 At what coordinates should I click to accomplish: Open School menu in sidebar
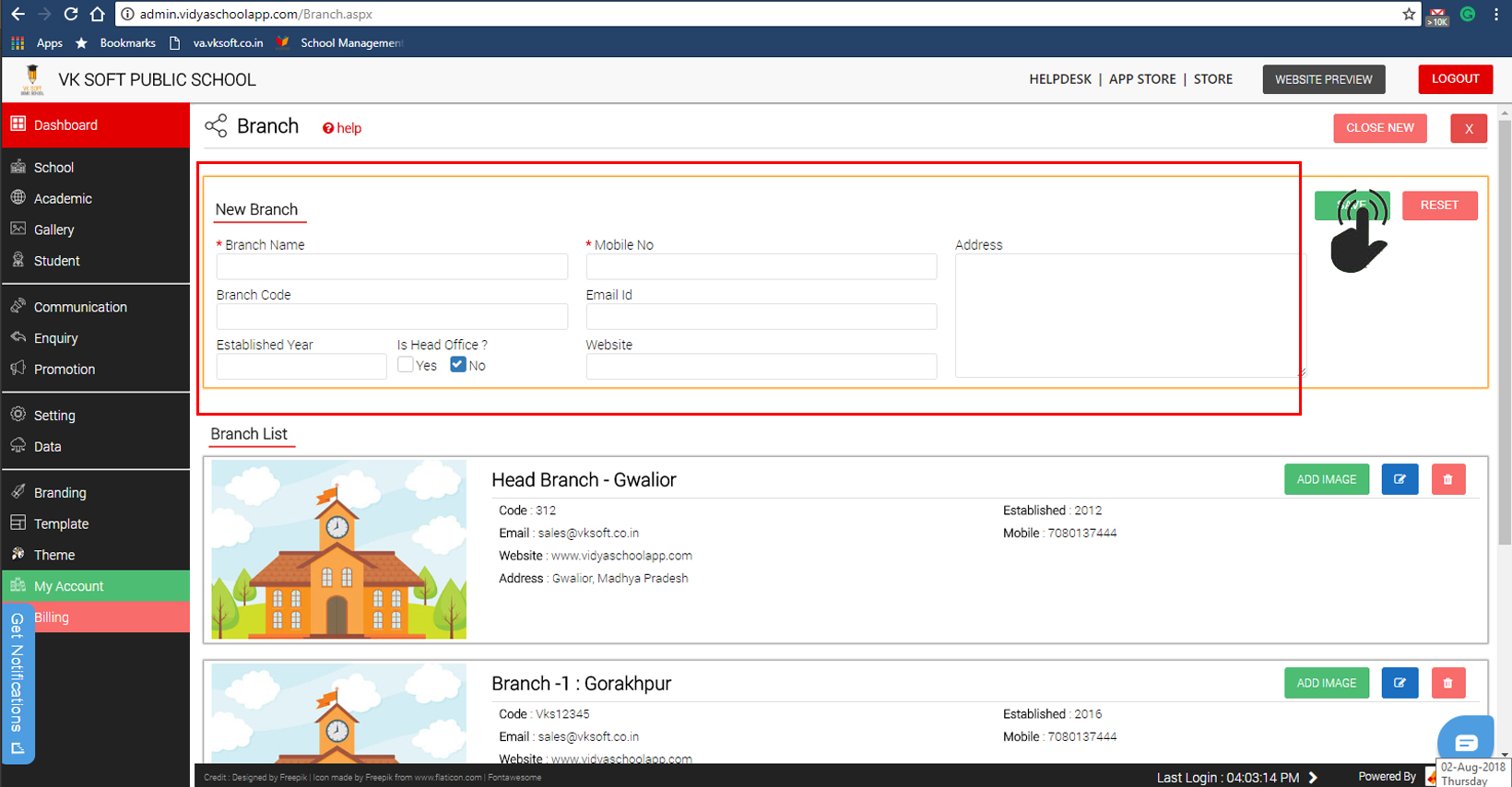[x=96, y=167]
